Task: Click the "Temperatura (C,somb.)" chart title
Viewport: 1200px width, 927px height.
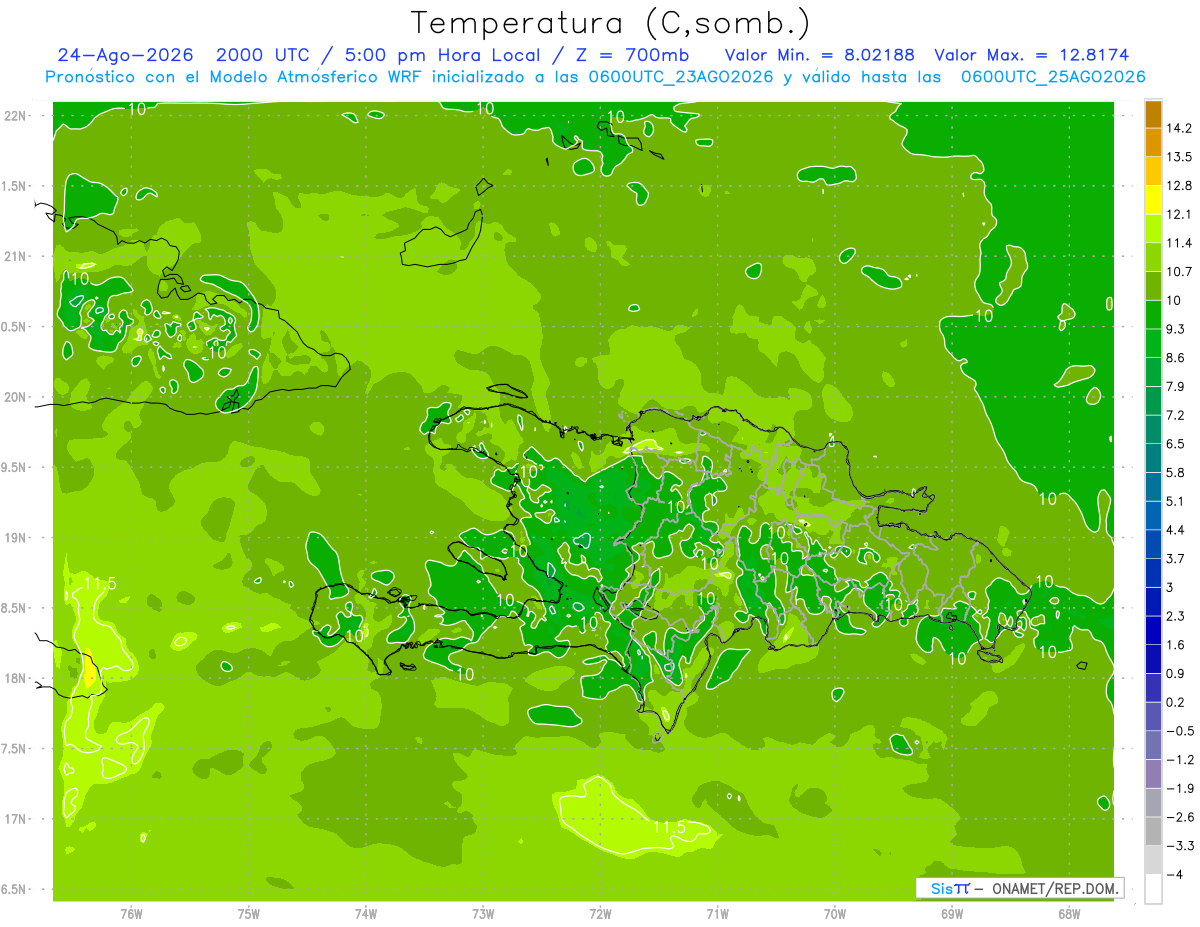Action: pyautogui.click(x=611, y=22)
